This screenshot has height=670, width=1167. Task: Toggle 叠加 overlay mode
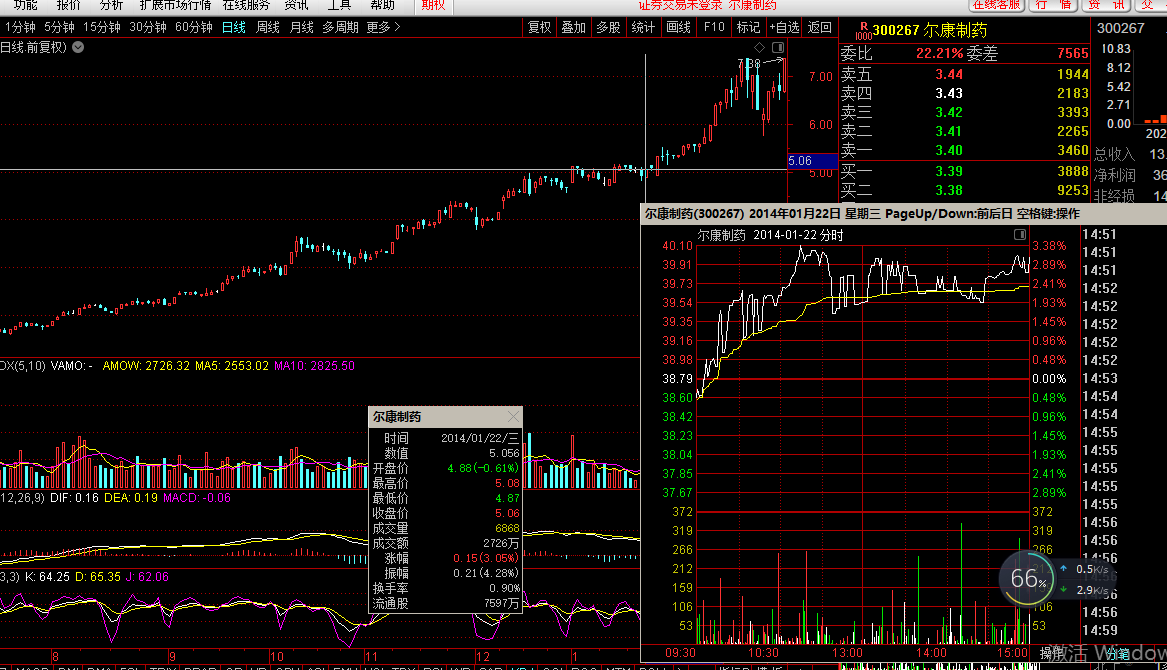[573, 28]
